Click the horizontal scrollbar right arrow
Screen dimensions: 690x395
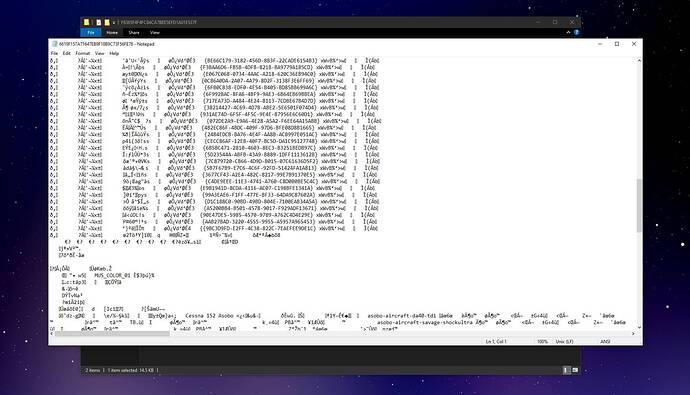633,334
